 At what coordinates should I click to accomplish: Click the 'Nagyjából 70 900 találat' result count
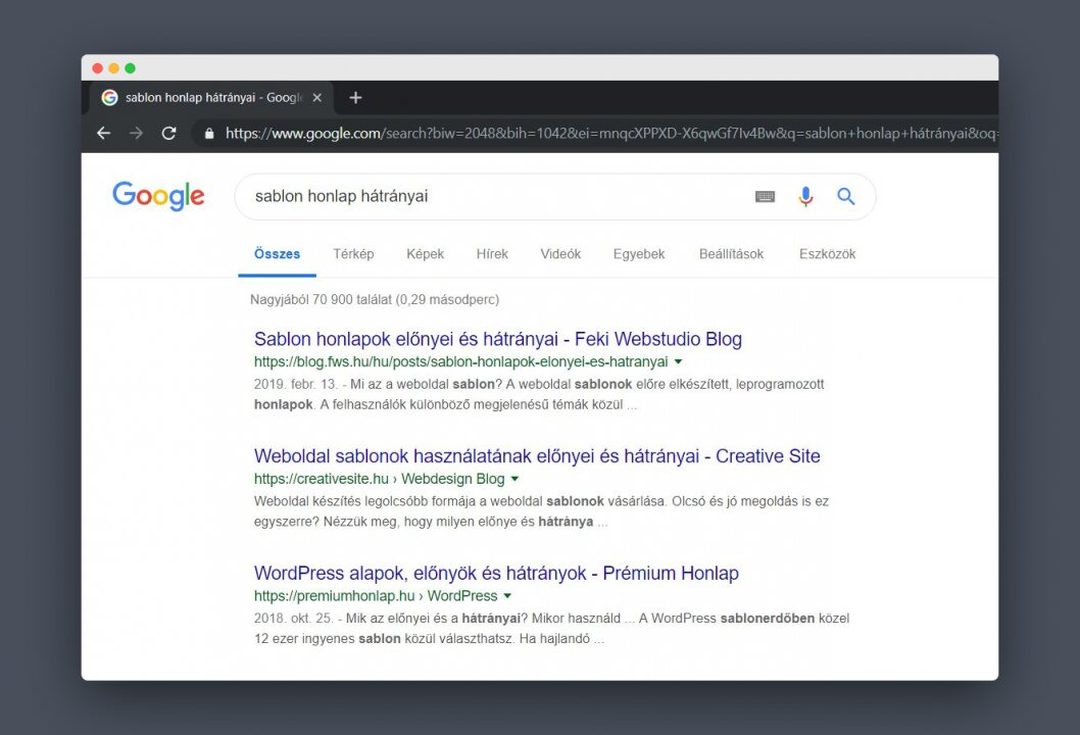pyautogui.click(x=375, y=300)
